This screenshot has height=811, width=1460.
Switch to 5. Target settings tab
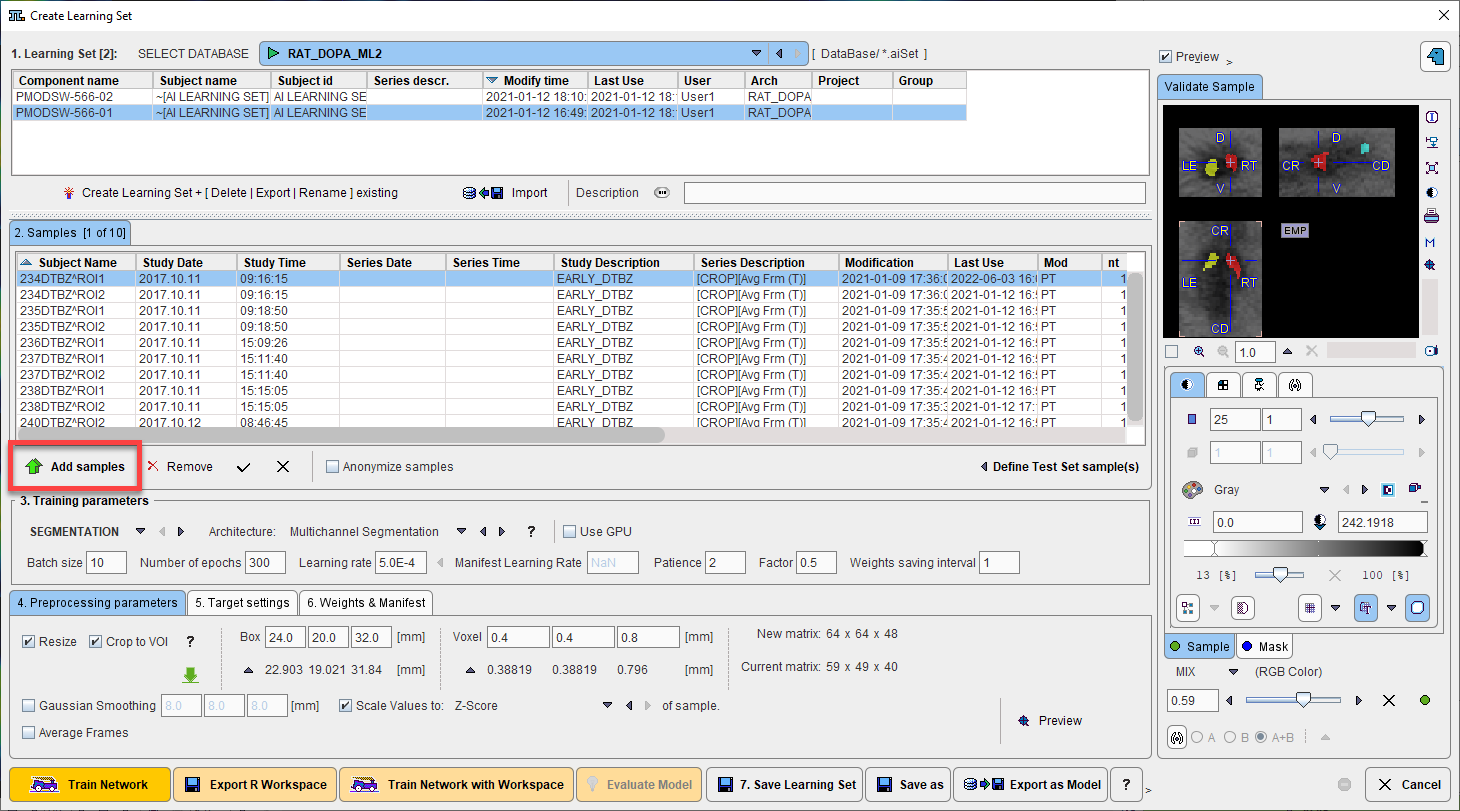(242, 602)
